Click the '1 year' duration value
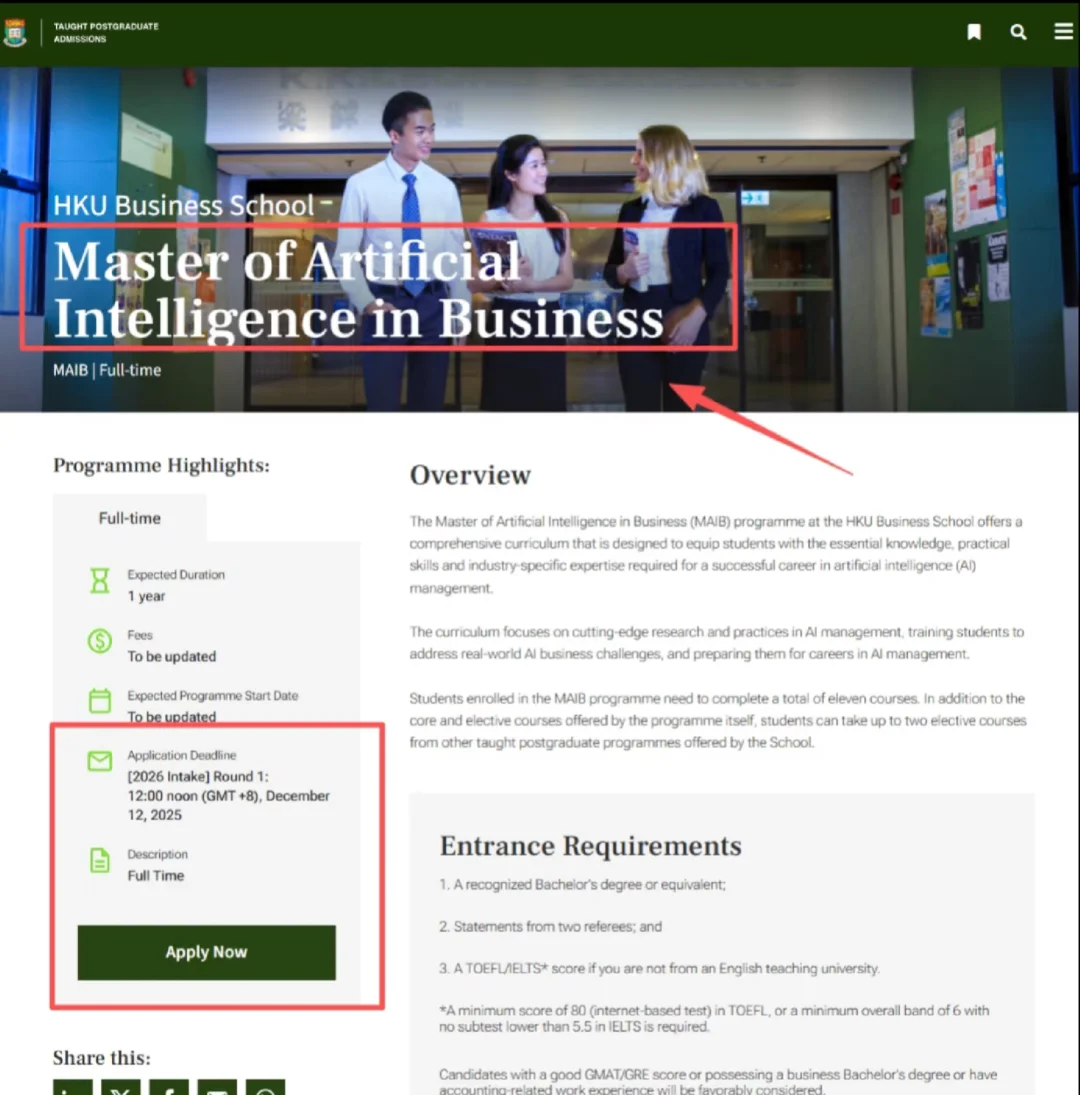The height and width of the screenshot is (1095, 1080). tap(147, 596)
